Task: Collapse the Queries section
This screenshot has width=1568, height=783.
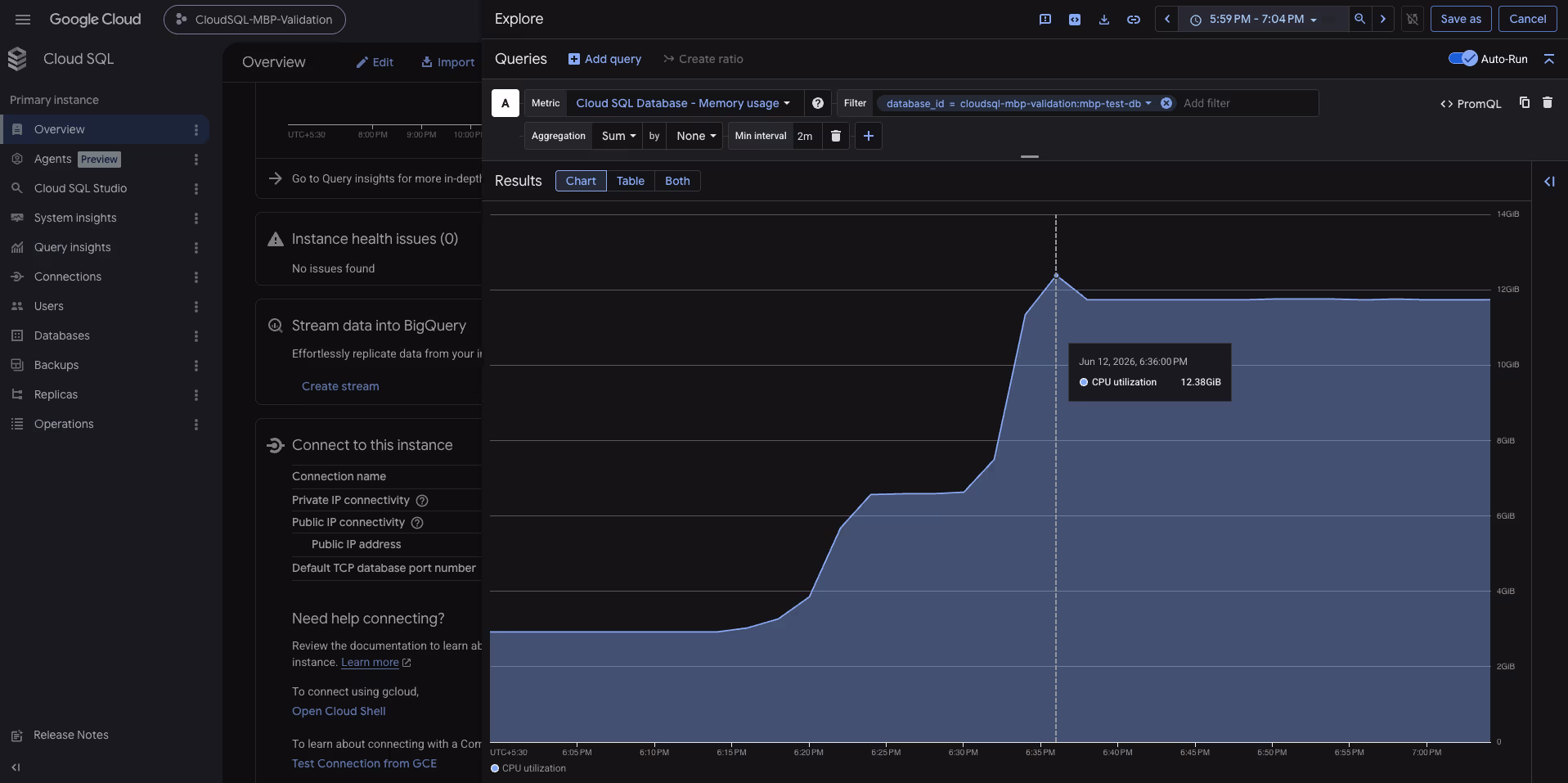Action: 1549,59
